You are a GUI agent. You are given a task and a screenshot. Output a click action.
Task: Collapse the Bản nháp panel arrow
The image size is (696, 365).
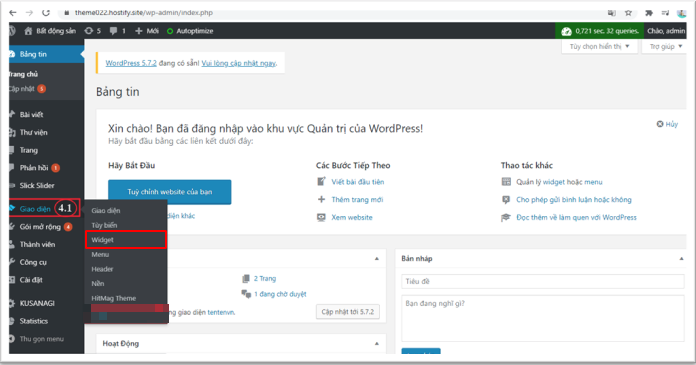(681, 258)
